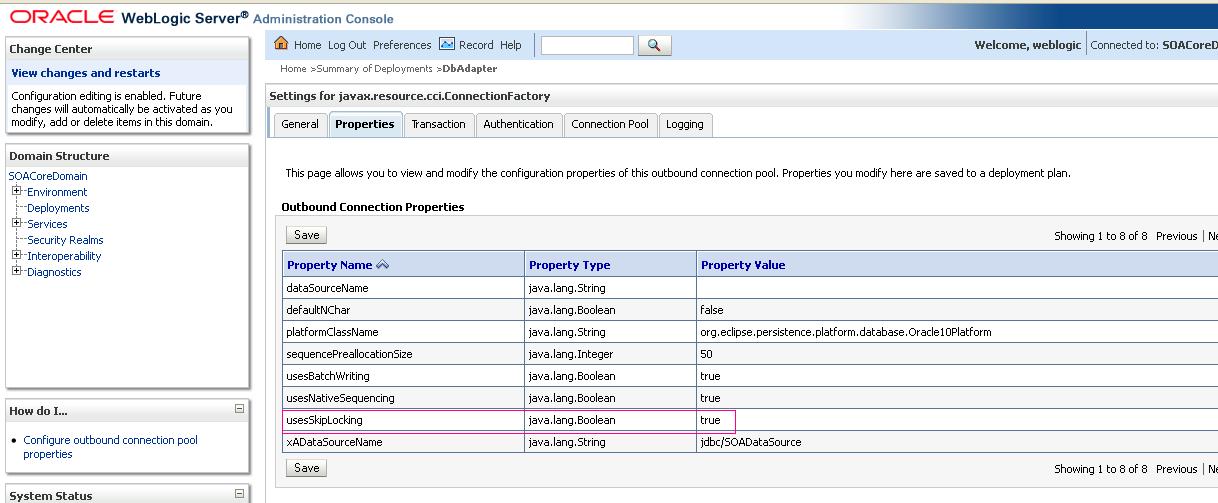Click into the toolbar search field
This screenshot has height=503, width=1218.
pyautogui.click(x=587, y=45)
